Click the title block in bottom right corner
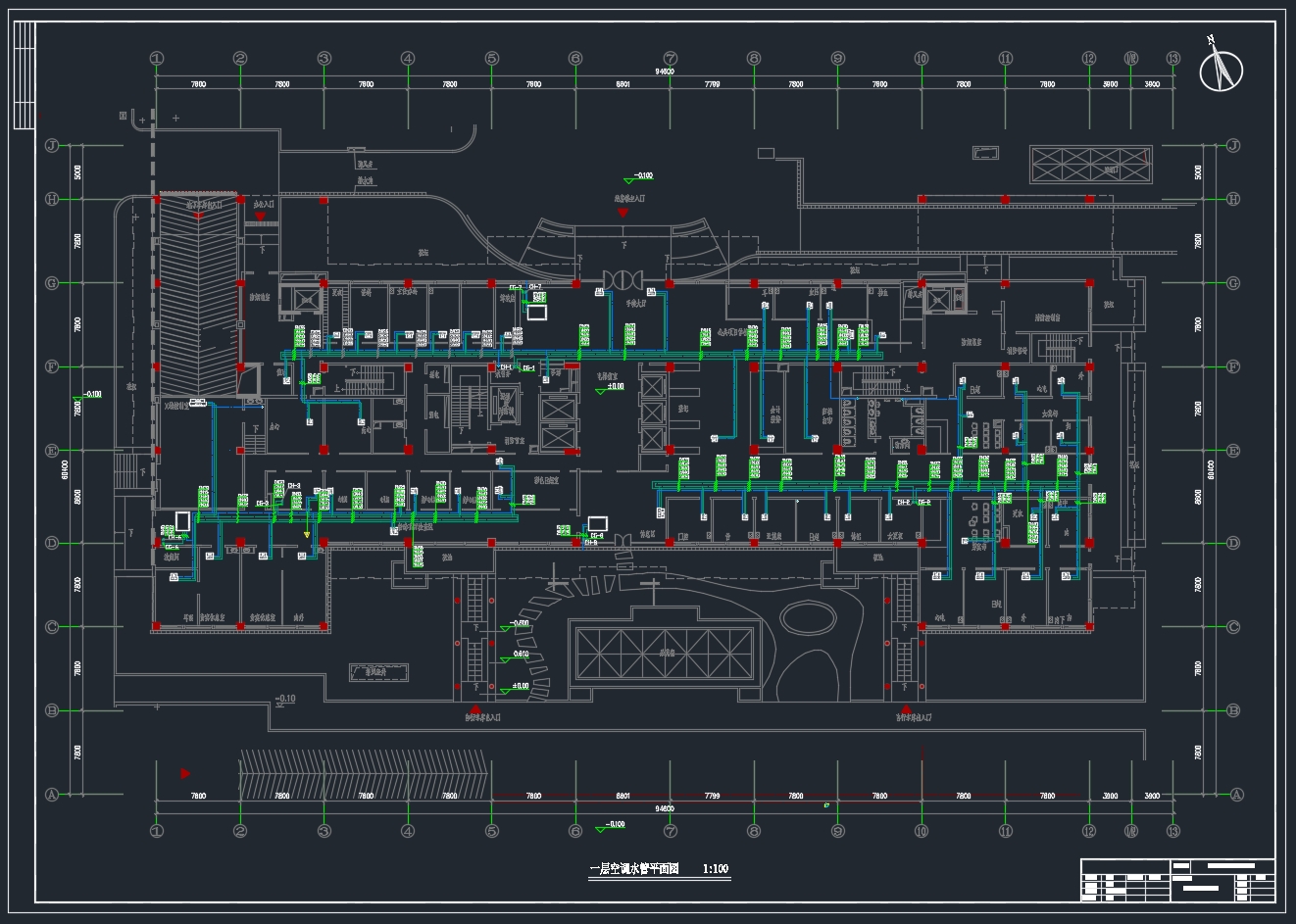Viewport: 1296px width, 924px height. [1176, 880]
